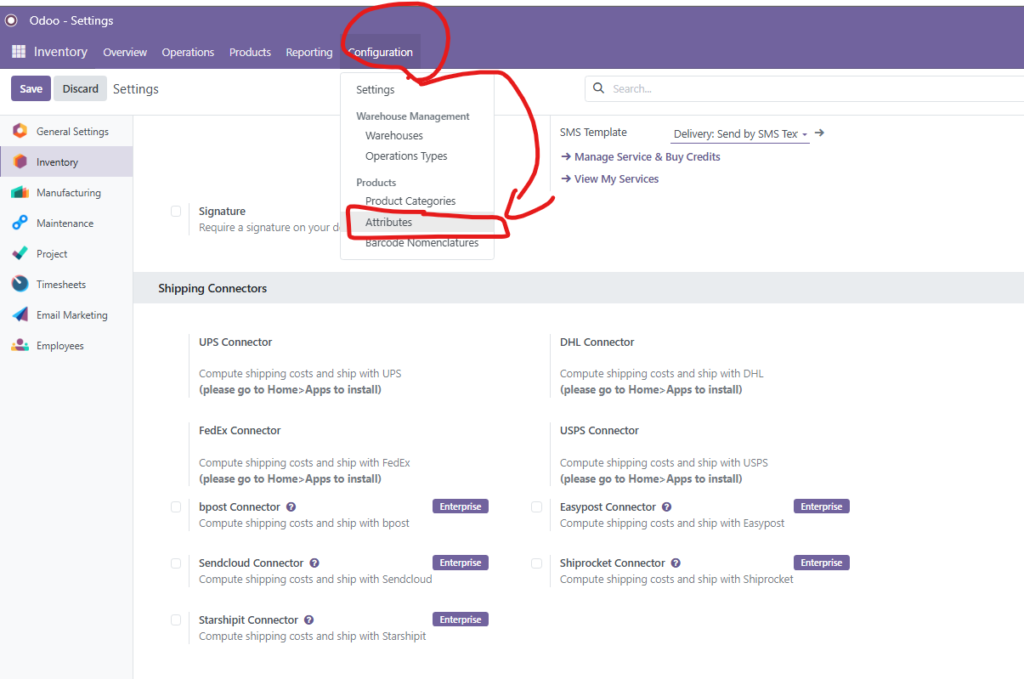The image size is (1024, 679).
Task: Click the Project checkmark sidebar icon
Action: [20, 254]
